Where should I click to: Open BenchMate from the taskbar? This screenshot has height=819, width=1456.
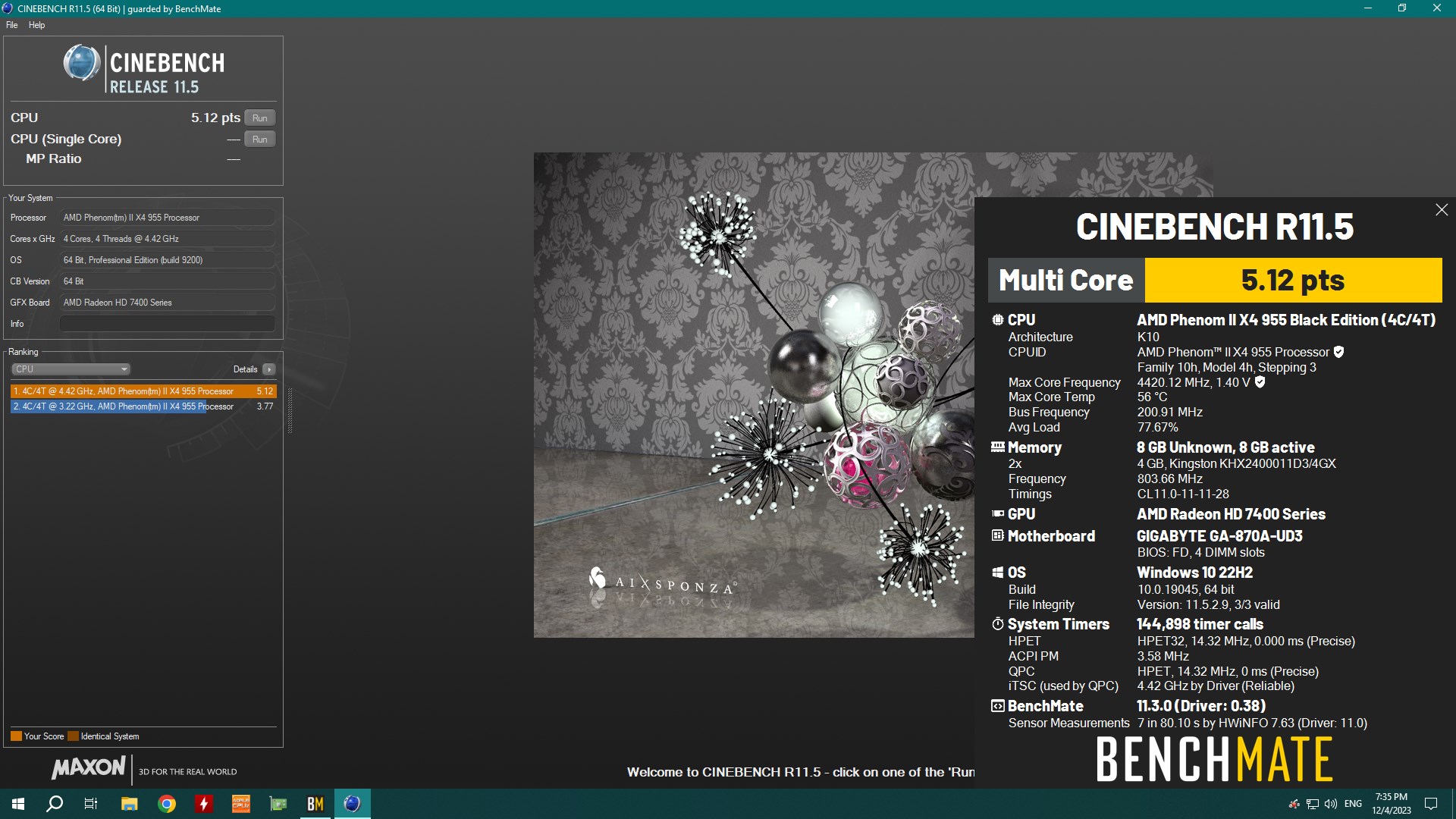[315, 804]
